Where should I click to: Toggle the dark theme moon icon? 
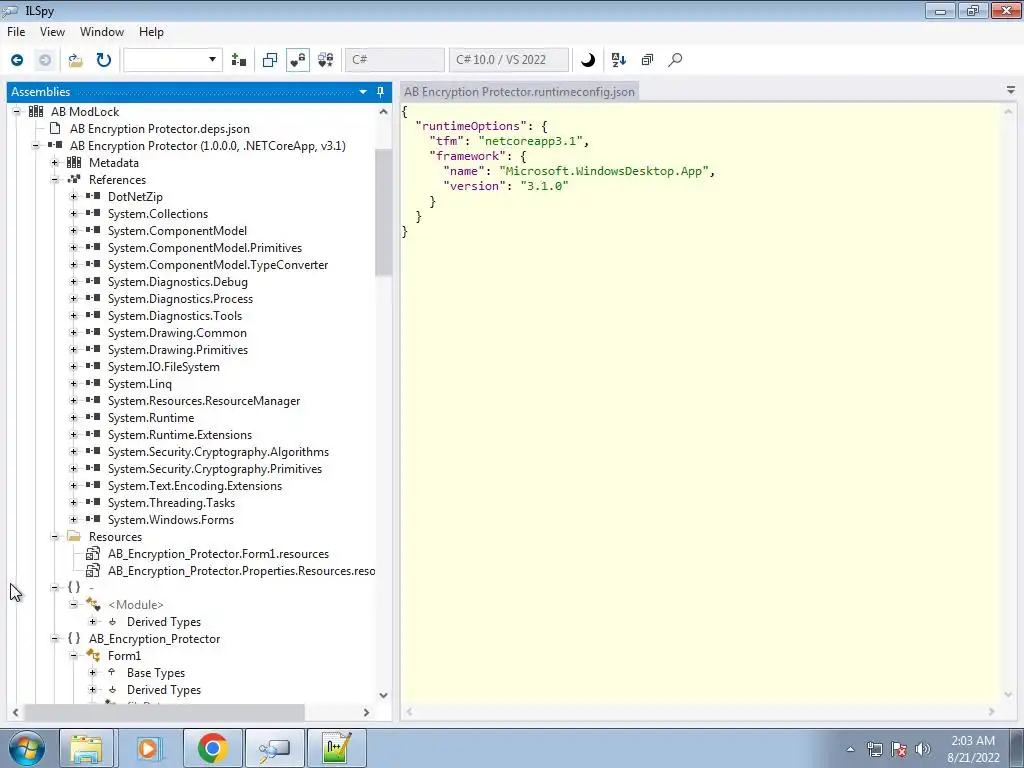588,60
